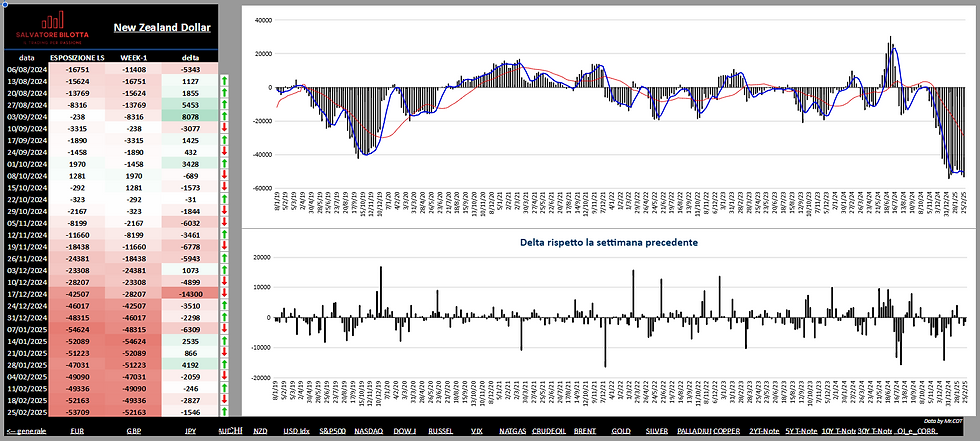Open the NATGAS link
The image size is (980, 441).
(512, 431)
